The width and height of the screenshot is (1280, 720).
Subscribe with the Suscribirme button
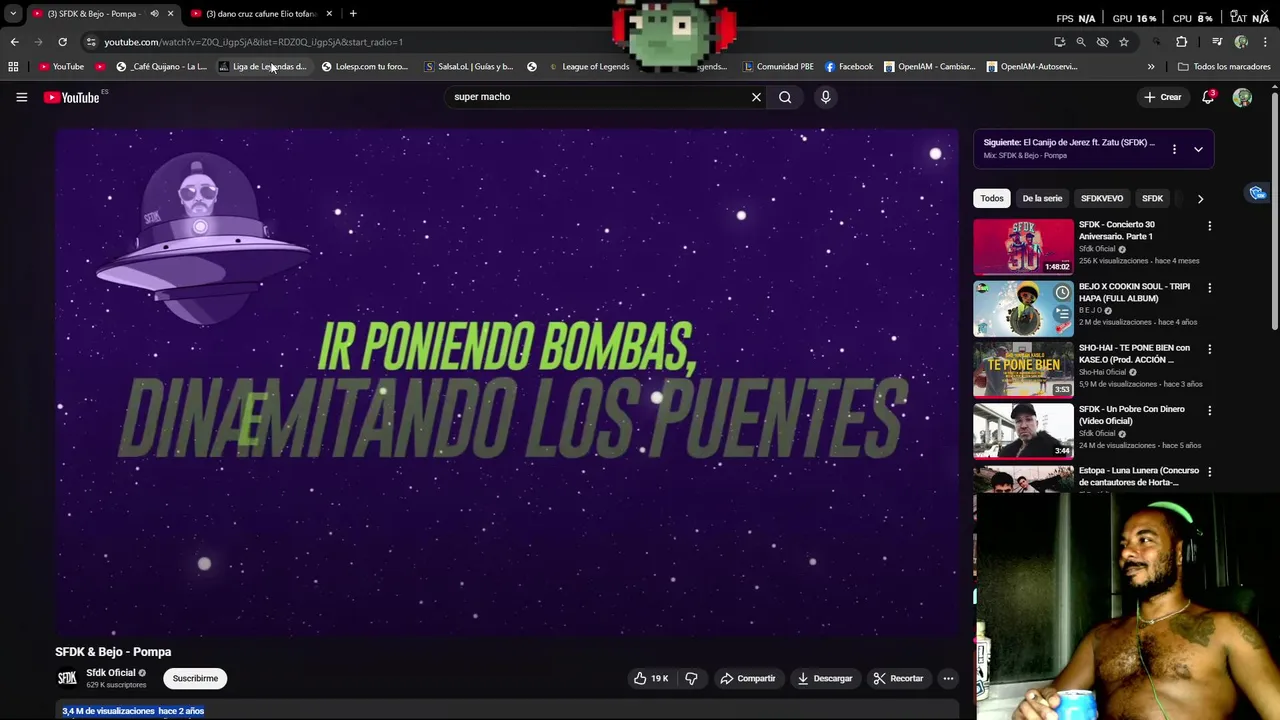click(195, 678)
